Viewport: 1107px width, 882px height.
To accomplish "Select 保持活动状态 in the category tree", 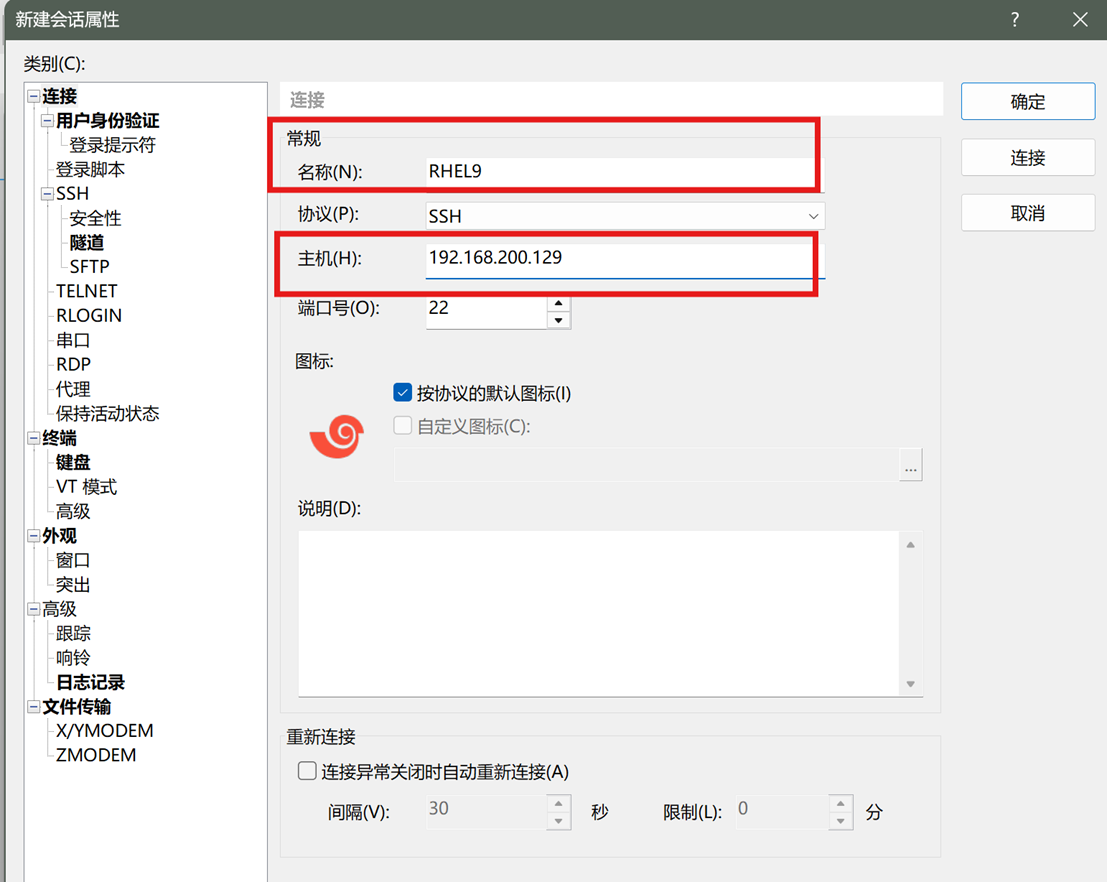I will (x=108, y=413).
